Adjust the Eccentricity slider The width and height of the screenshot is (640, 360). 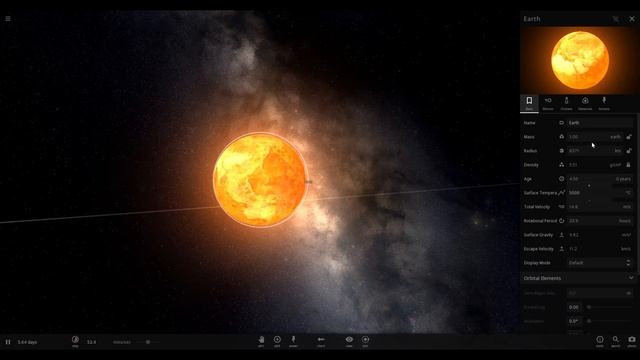(610, 307)
